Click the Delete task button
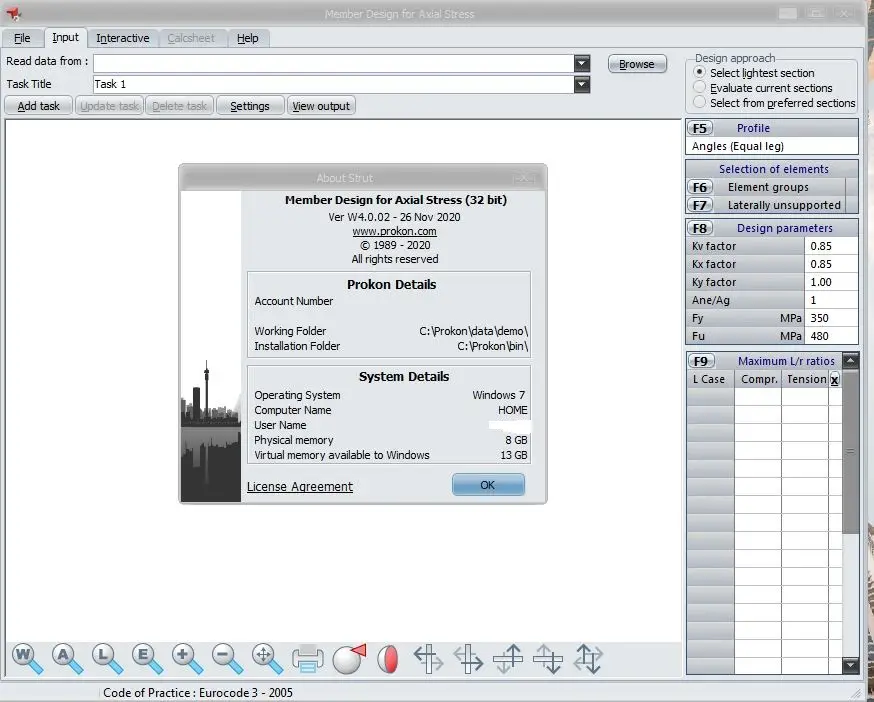This screenshot has height=702, width=874. point(179,106)
